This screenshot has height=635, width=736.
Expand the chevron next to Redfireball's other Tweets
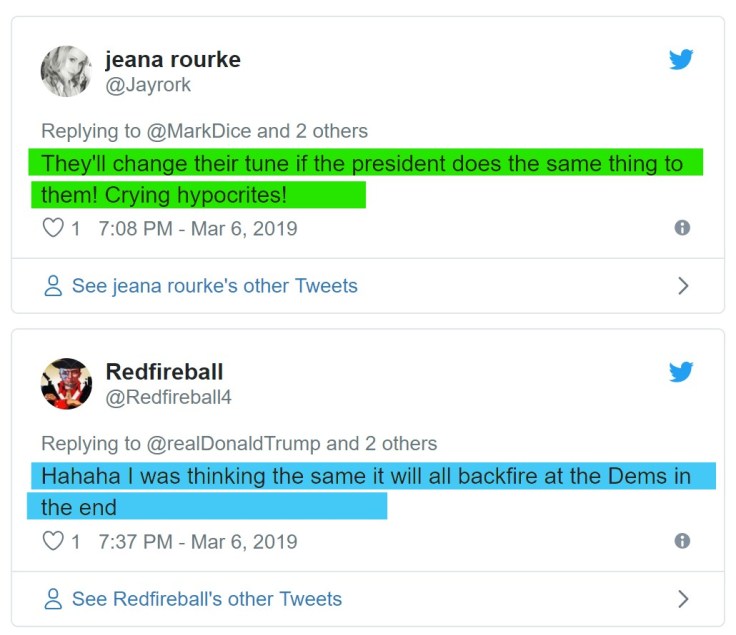click(683, 599)
